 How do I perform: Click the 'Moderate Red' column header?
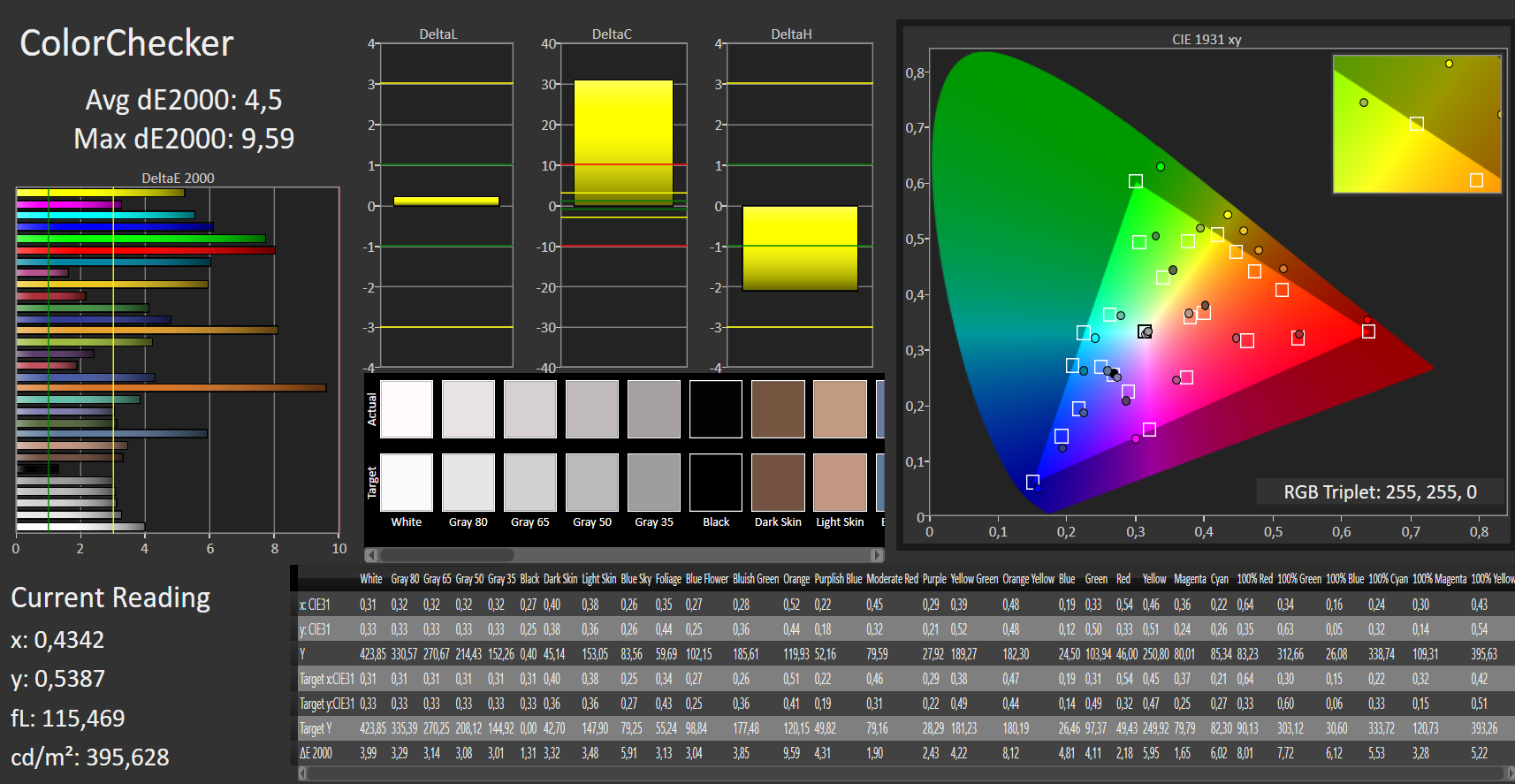892,579
